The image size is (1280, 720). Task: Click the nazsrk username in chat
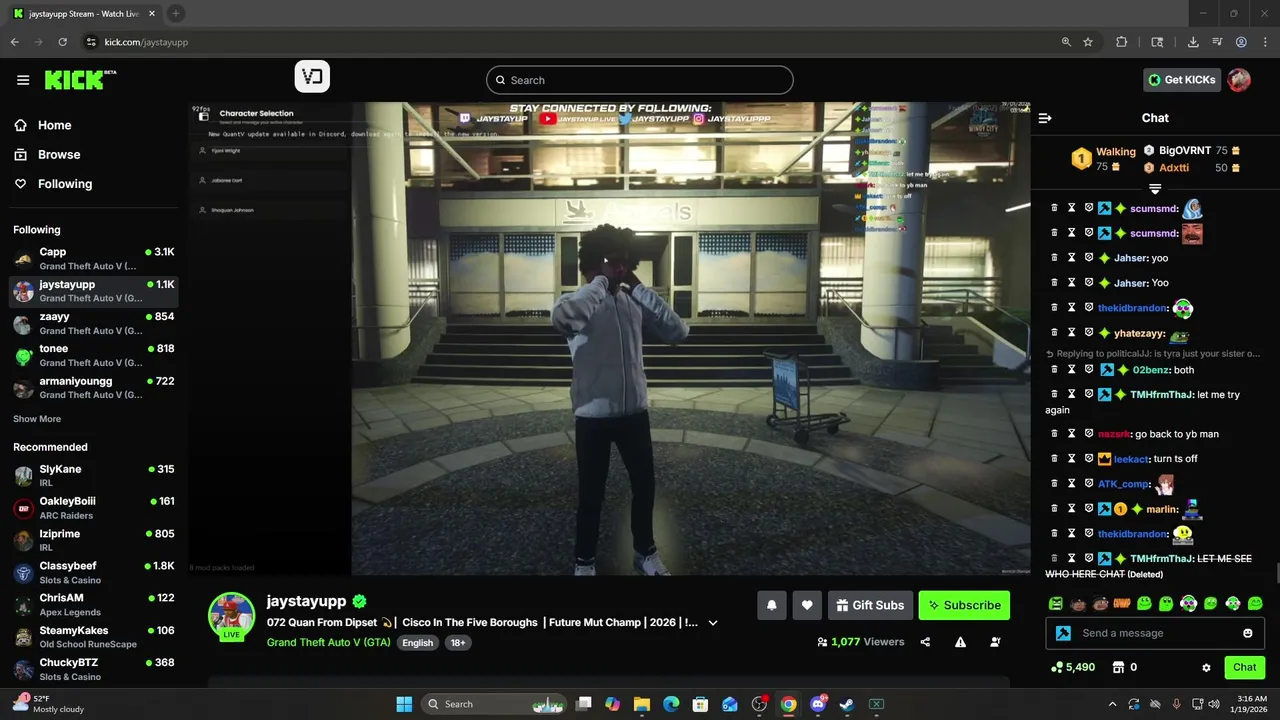[x=1114, y=434]
